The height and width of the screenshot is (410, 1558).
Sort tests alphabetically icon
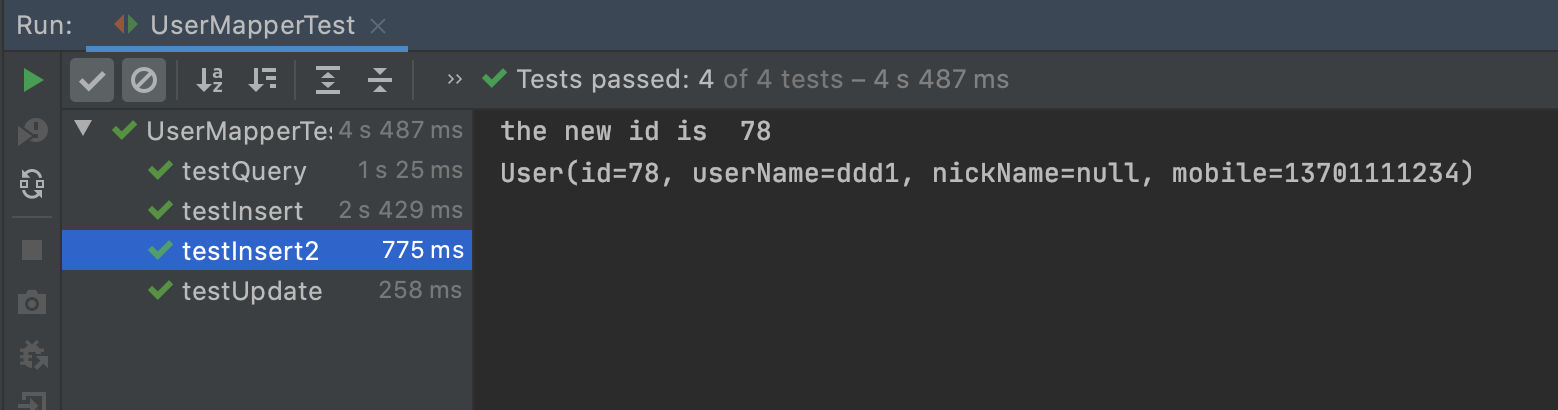(209, 80)
